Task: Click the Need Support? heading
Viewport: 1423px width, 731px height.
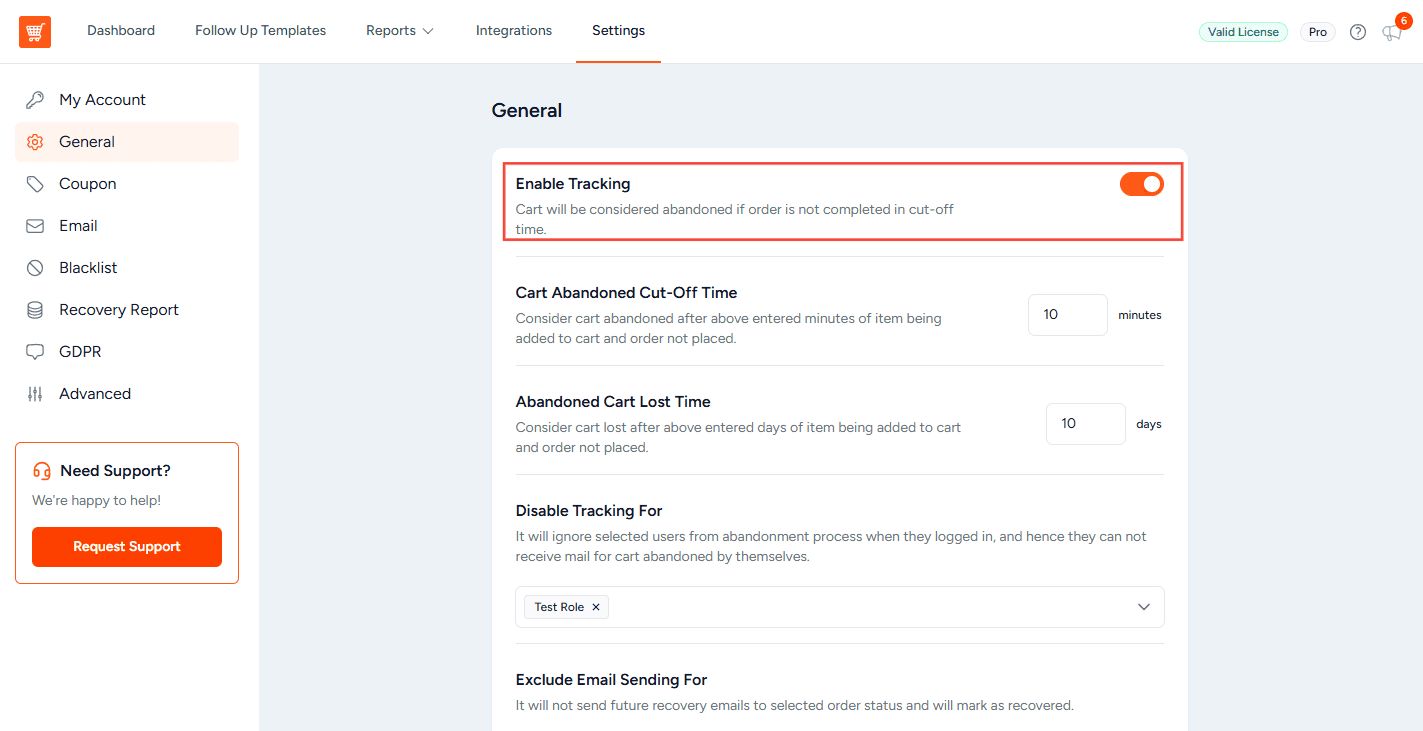Action: point(115,471)
